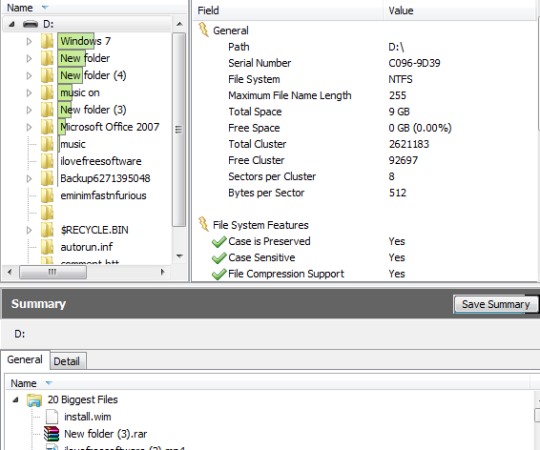Click the $RECYCLE.BIN folder icon
This screenshot has height=450, width=540.
tap(47, 230)
